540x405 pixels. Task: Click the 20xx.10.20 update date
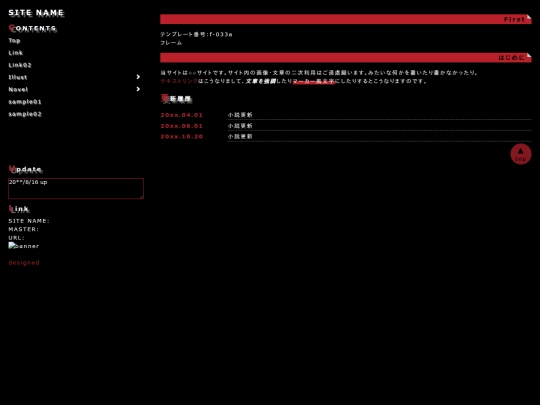[x=181, y=137]
